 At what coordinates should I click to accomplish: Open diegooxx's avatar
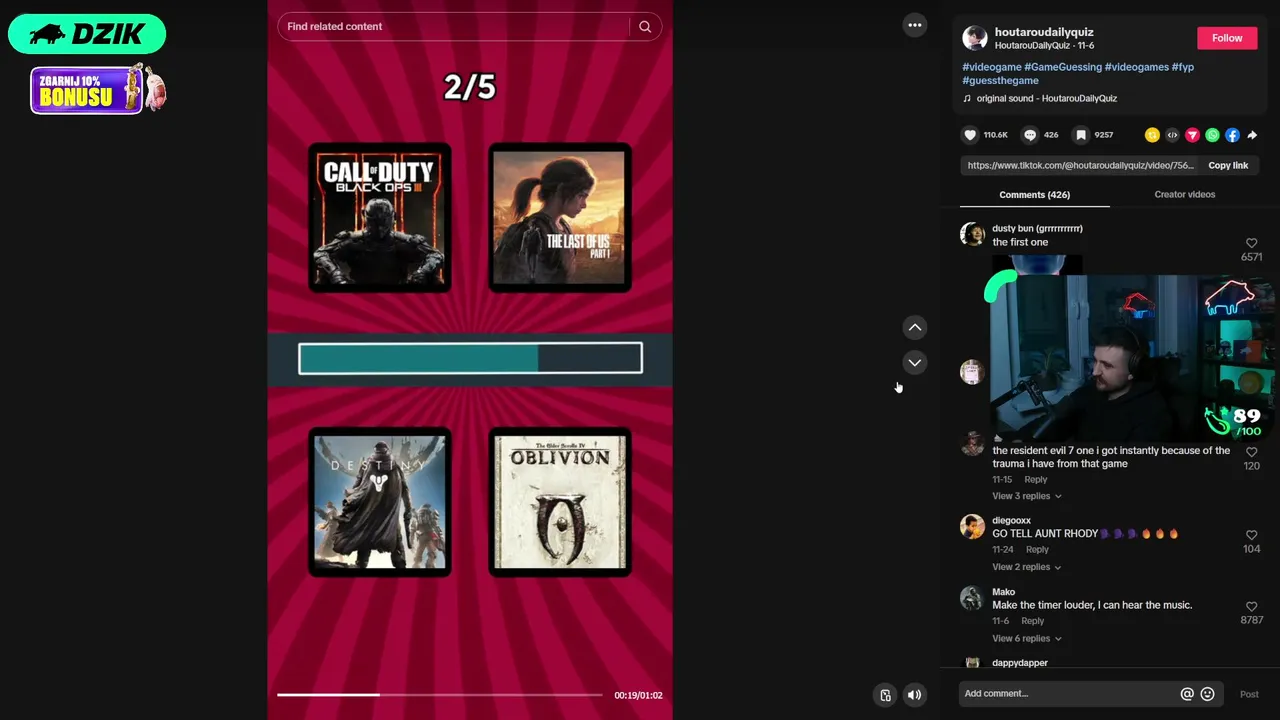tap(972, 526)
